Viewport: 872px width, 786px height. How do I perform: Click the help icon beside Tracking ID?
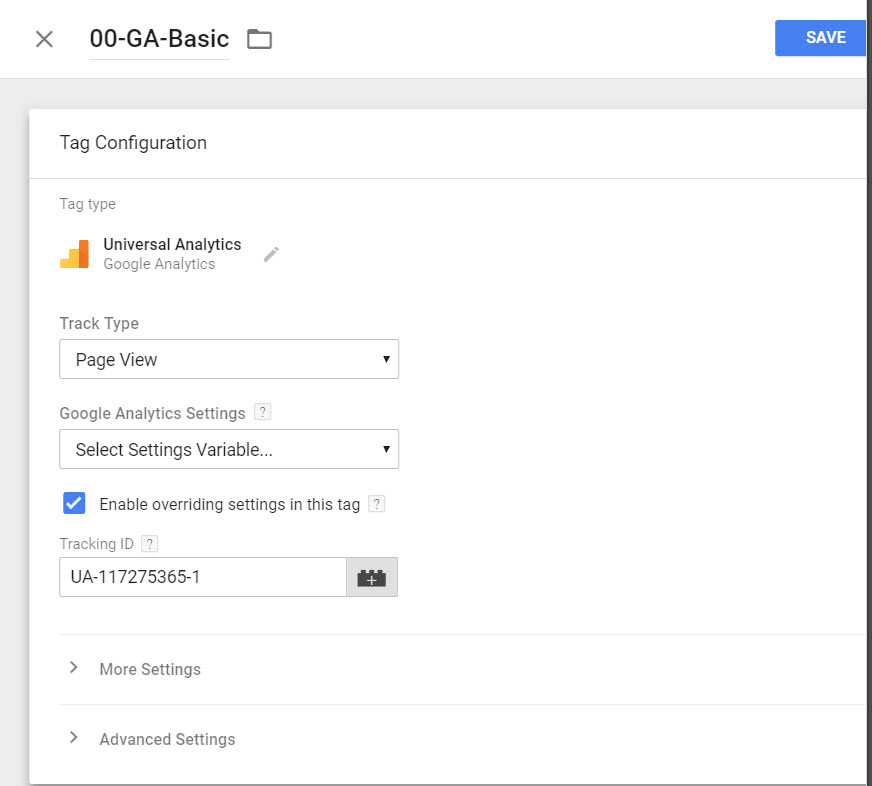pos(149,543)
